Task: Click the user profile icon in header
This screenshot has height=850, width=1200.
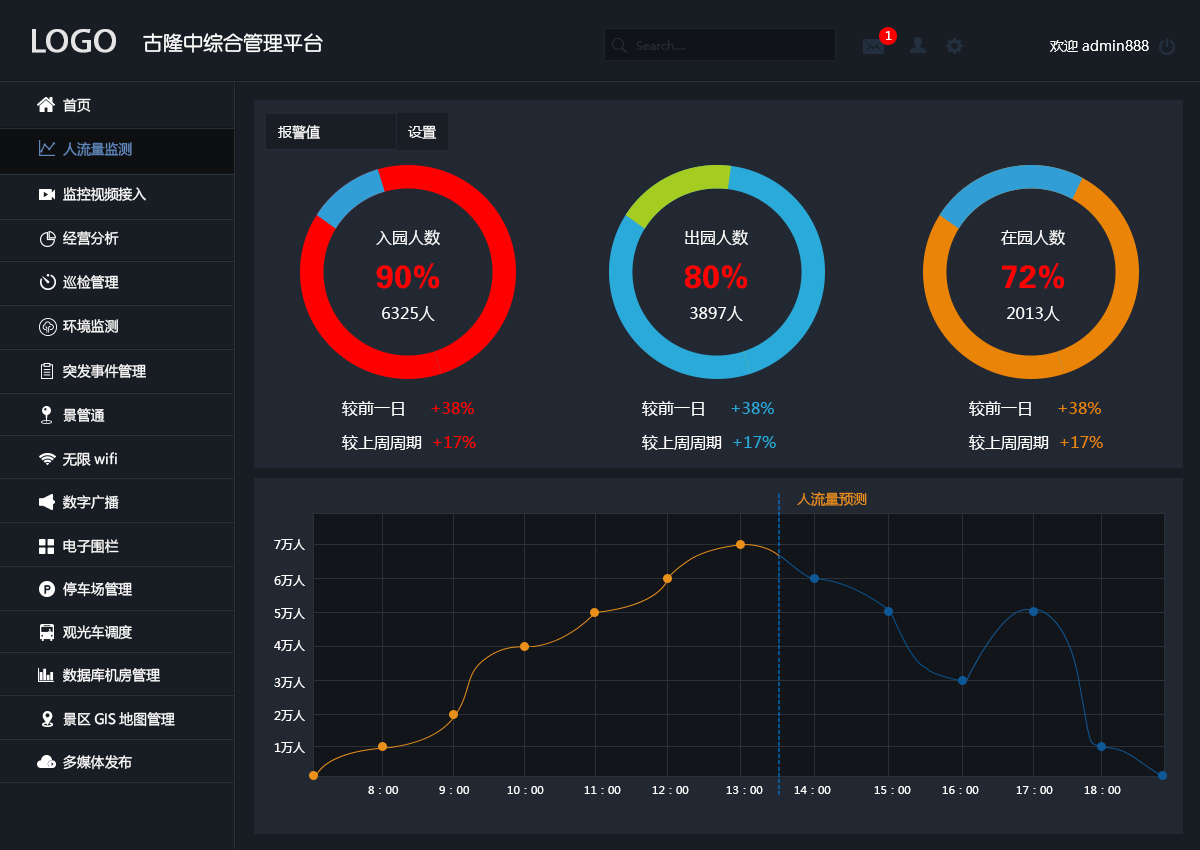Action: (917, 46)
